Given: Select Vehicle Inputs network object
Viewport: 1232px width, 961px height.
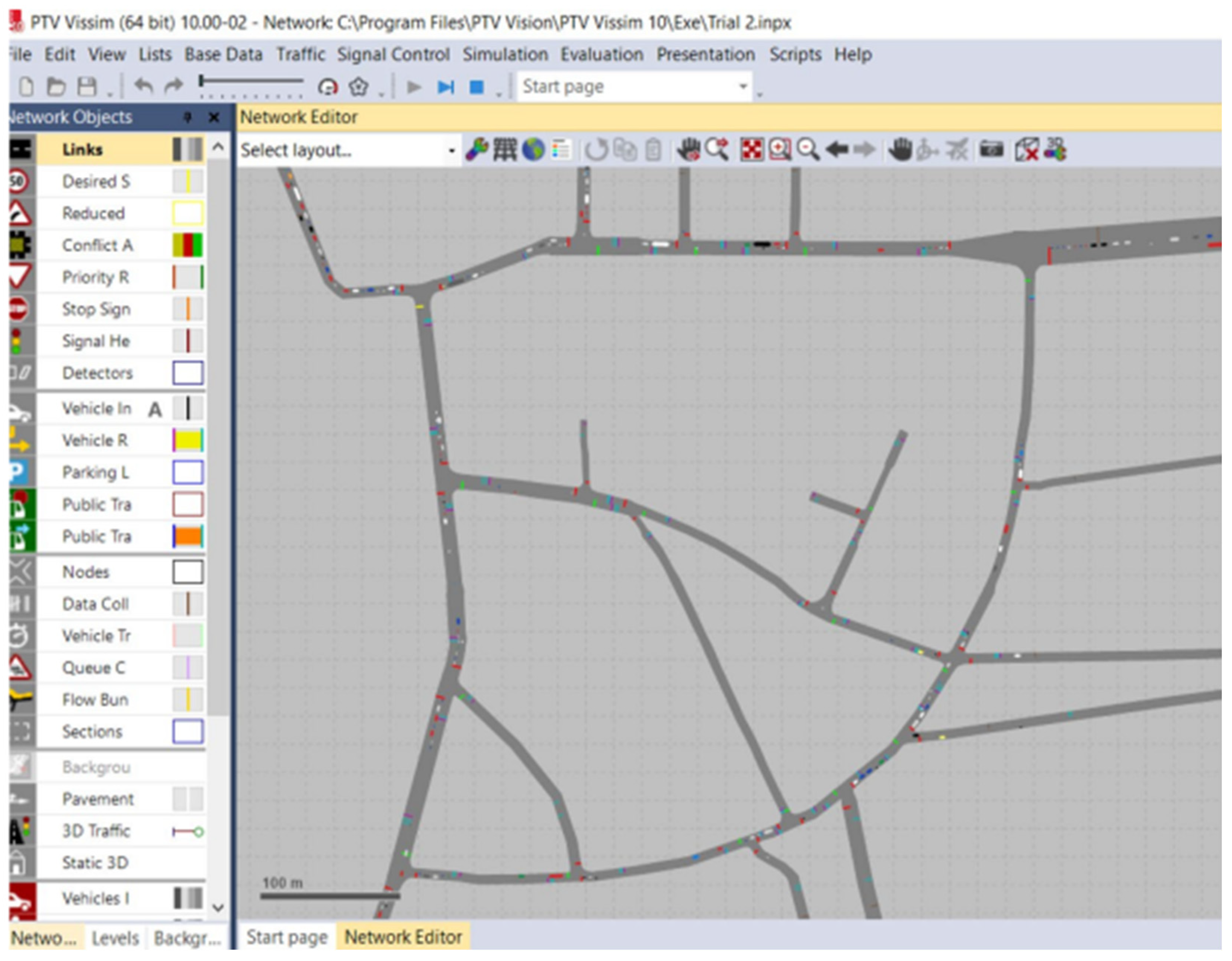Looking at the screenshot, I should point(96,408).
